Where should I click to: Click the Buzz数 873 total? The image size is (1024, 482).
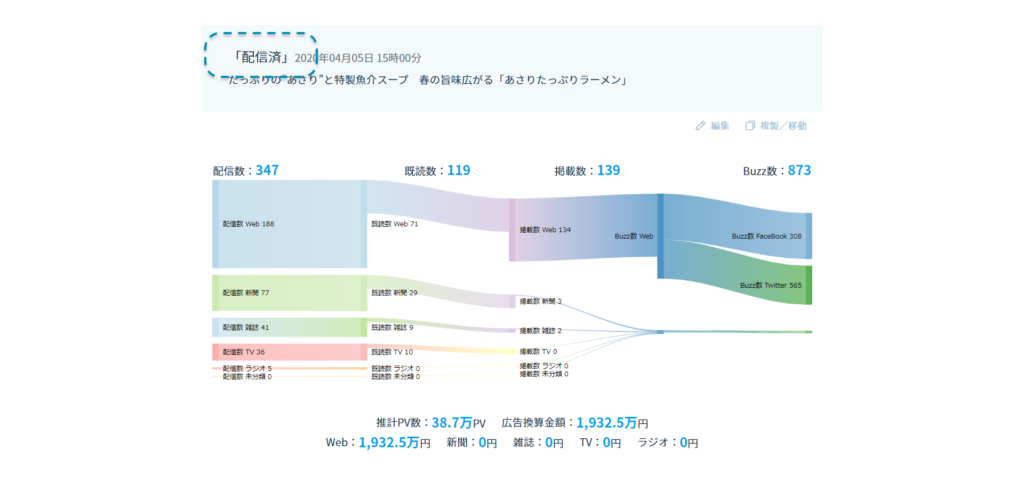[x=776, y=171]
